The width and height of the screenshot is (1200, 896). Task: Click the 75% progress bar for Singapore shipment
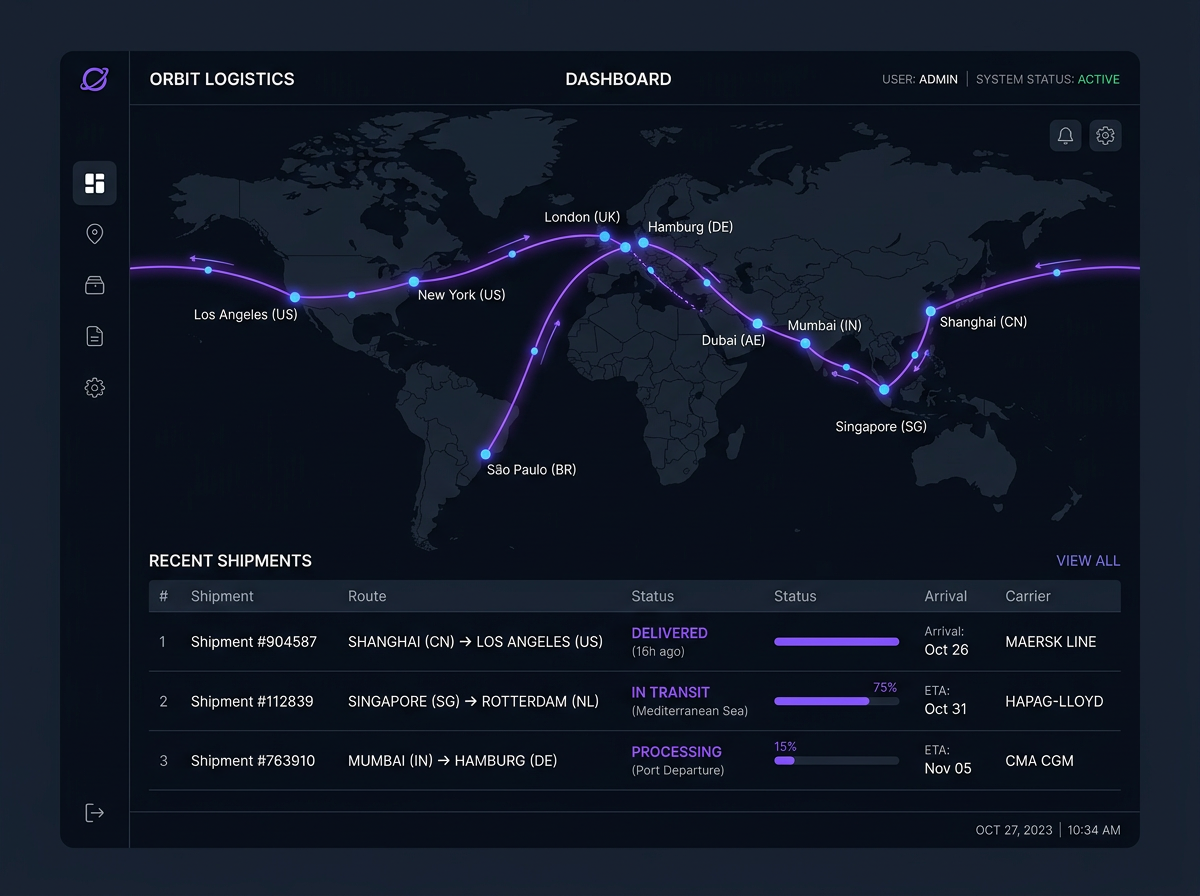(836, 701)
